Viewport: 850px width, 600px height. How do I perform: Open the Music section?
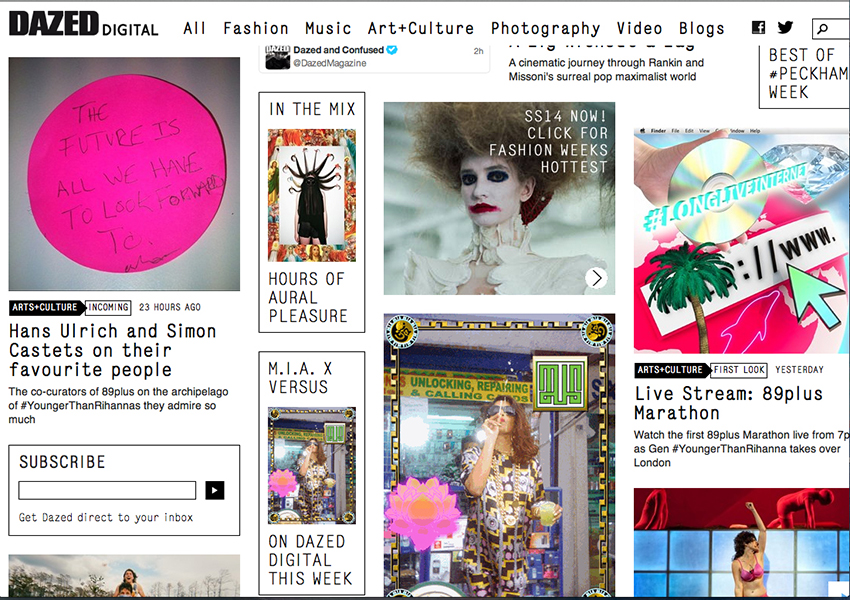point(328,28)
